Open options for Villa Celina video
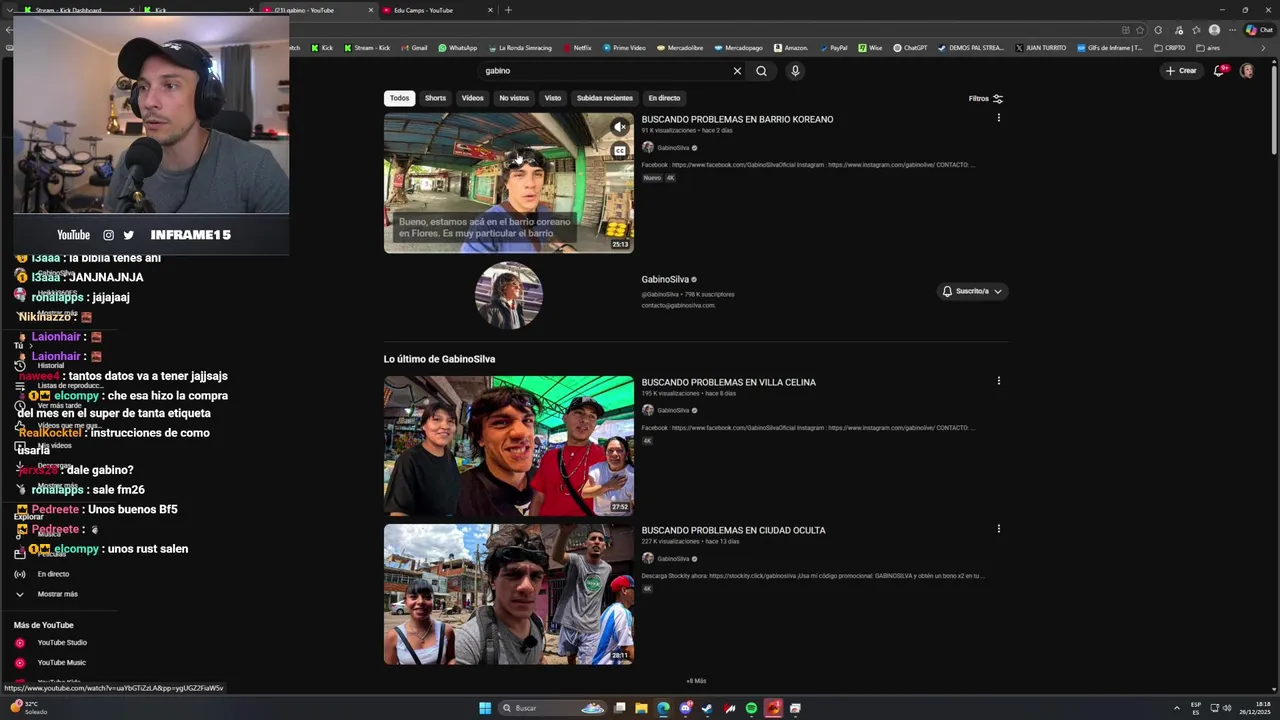The height and width of the screenshot is (720, 1280). [998, 381]
